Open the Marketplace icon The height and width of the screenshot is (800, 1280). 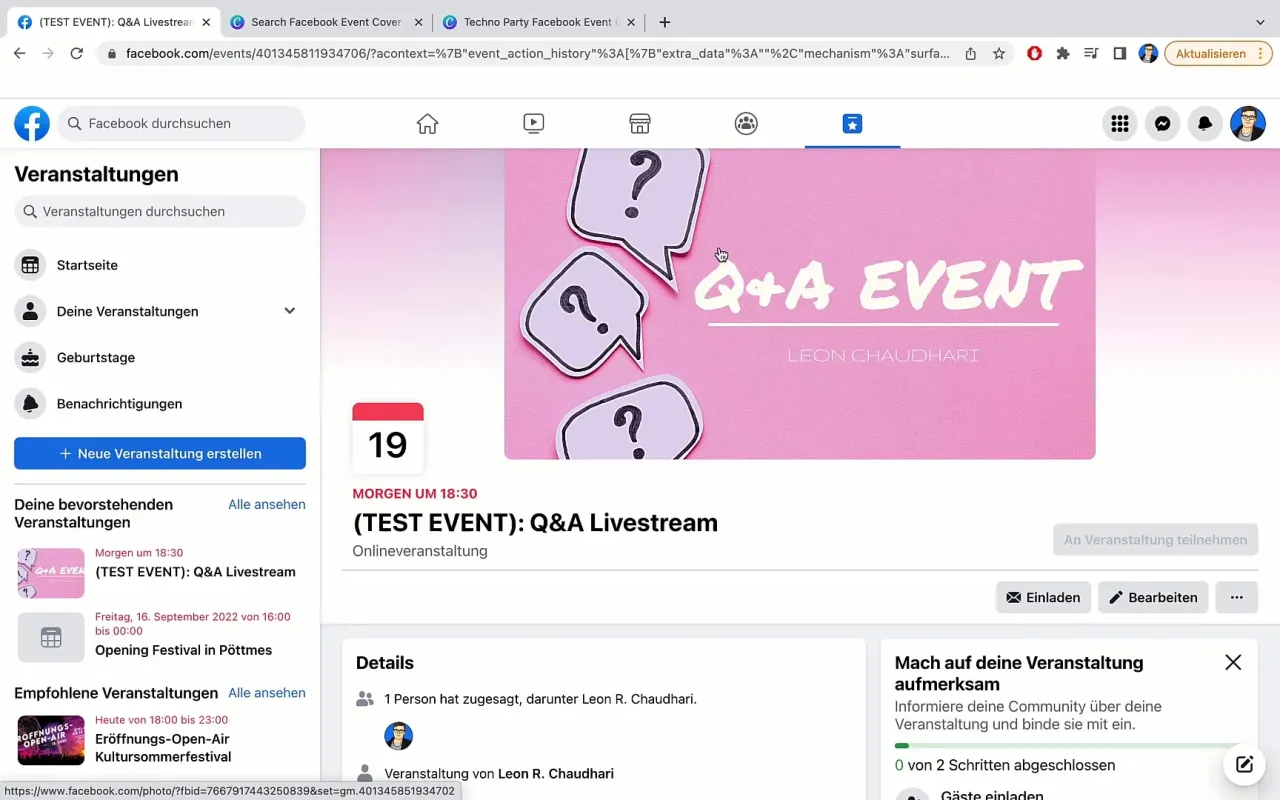click(x=639, y=123)
